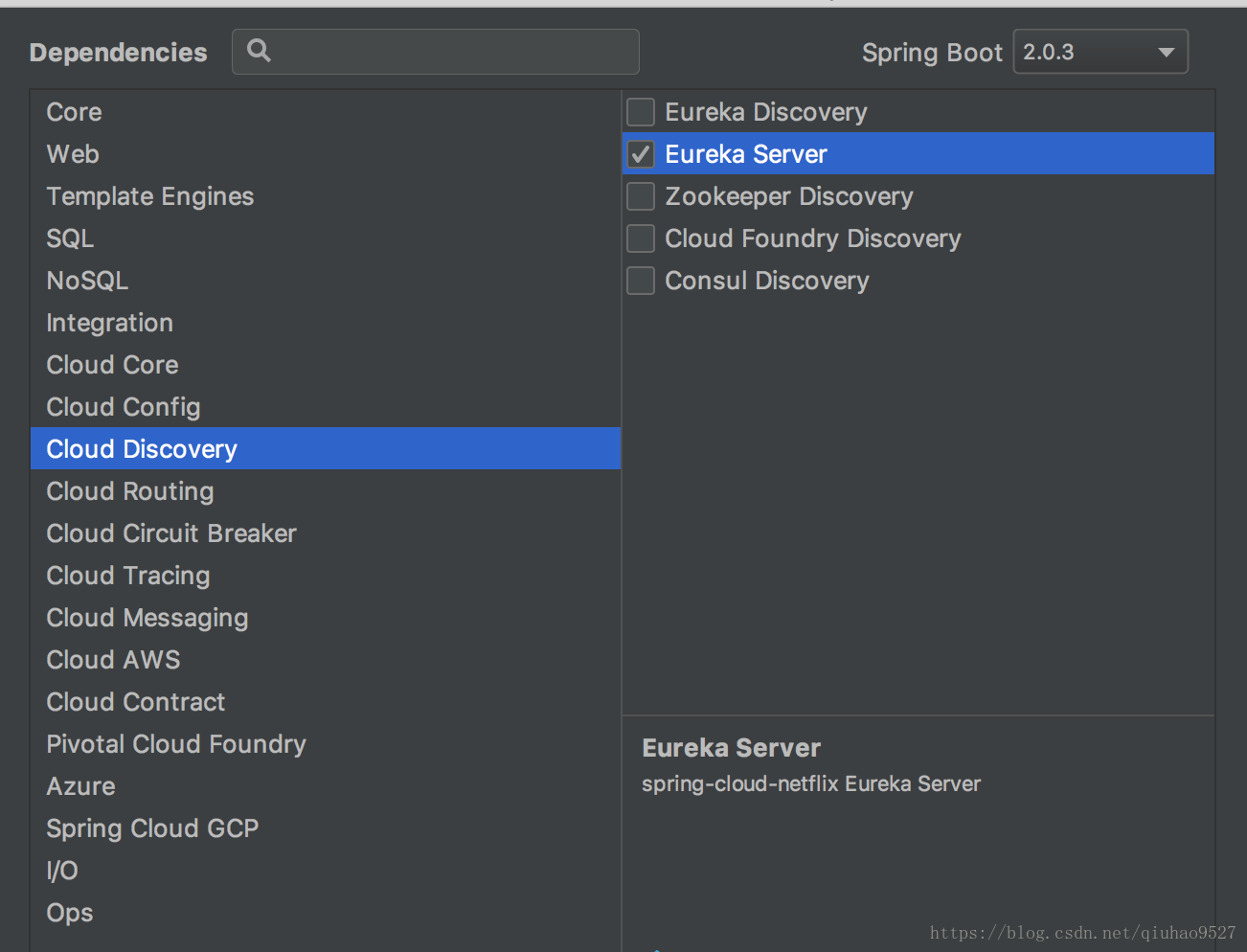
Task: Click the search magnifier icon
Action: (259, 51)
